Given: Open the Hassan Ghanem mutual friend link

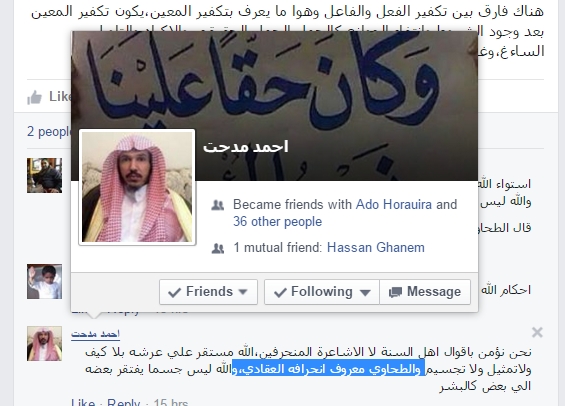Looking at the screenshot, I should click(x=376, y=248).
